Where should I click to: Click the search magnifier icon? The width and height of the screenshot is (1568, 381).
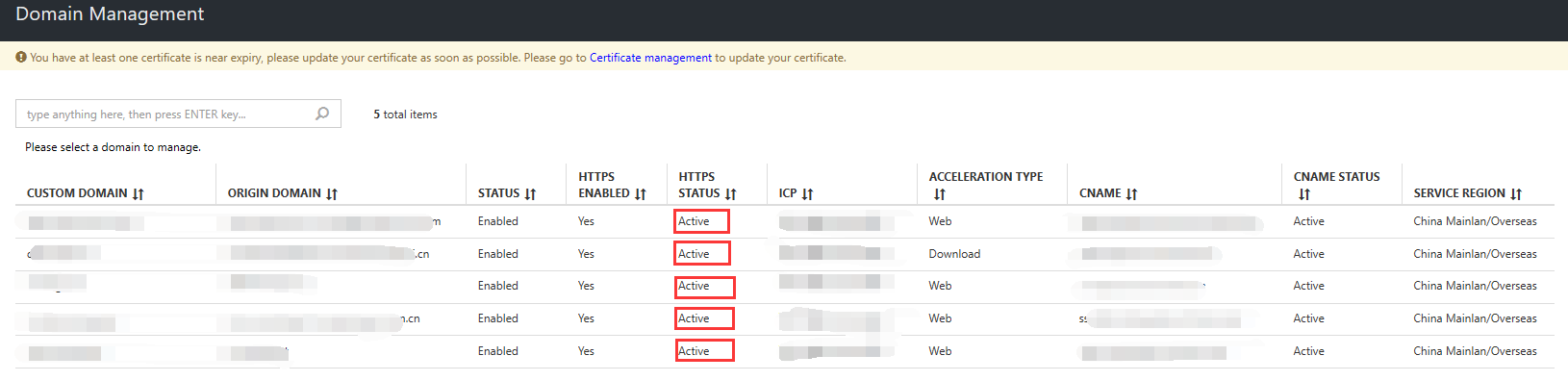pos(322,114)
